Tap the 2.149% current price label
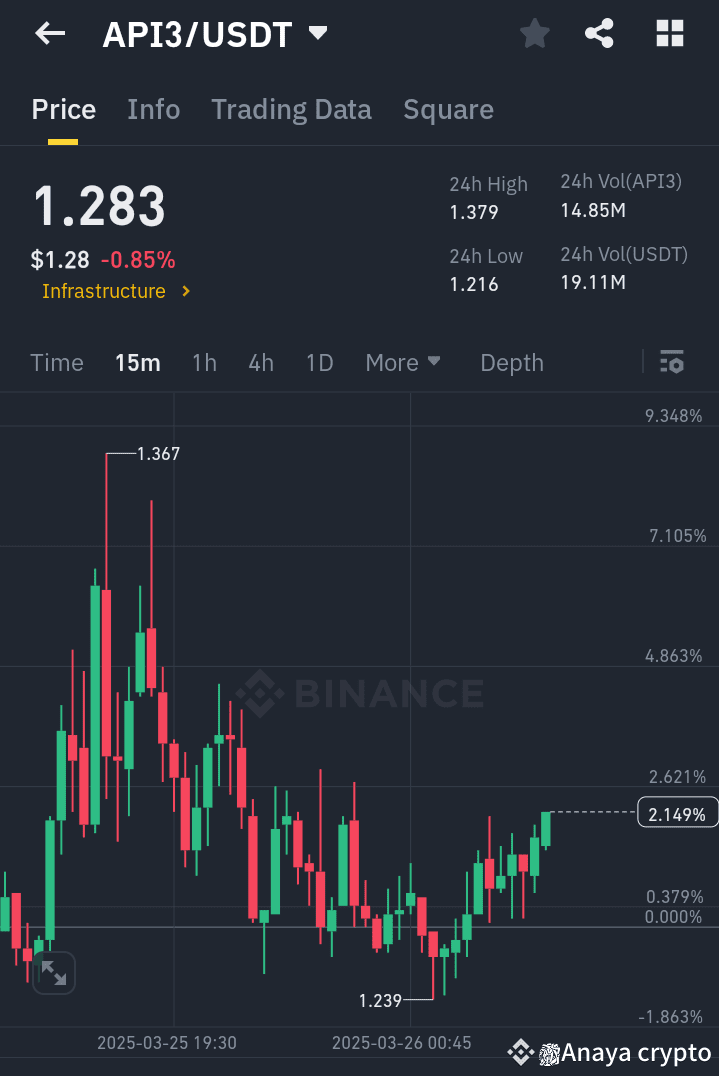The height and width of the screenshot is (1076, 719). pos(676,813)
